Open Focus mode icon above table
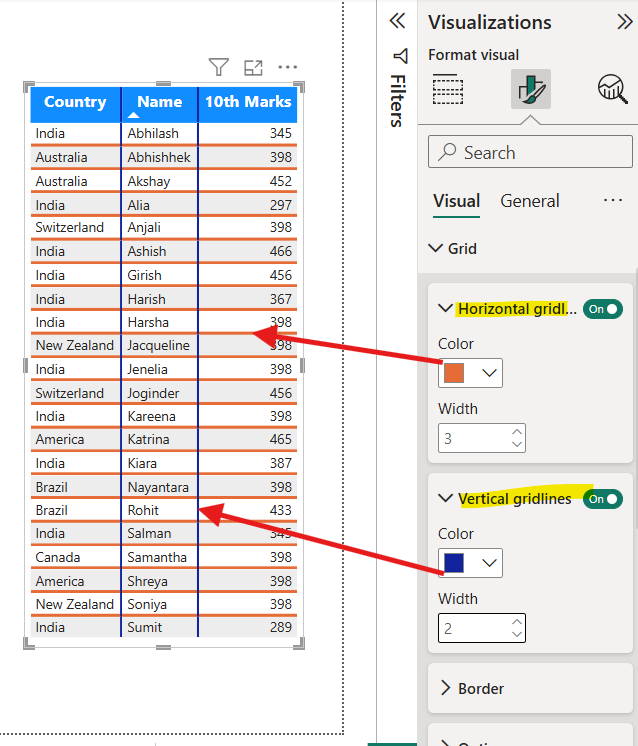 pos(253,67)
